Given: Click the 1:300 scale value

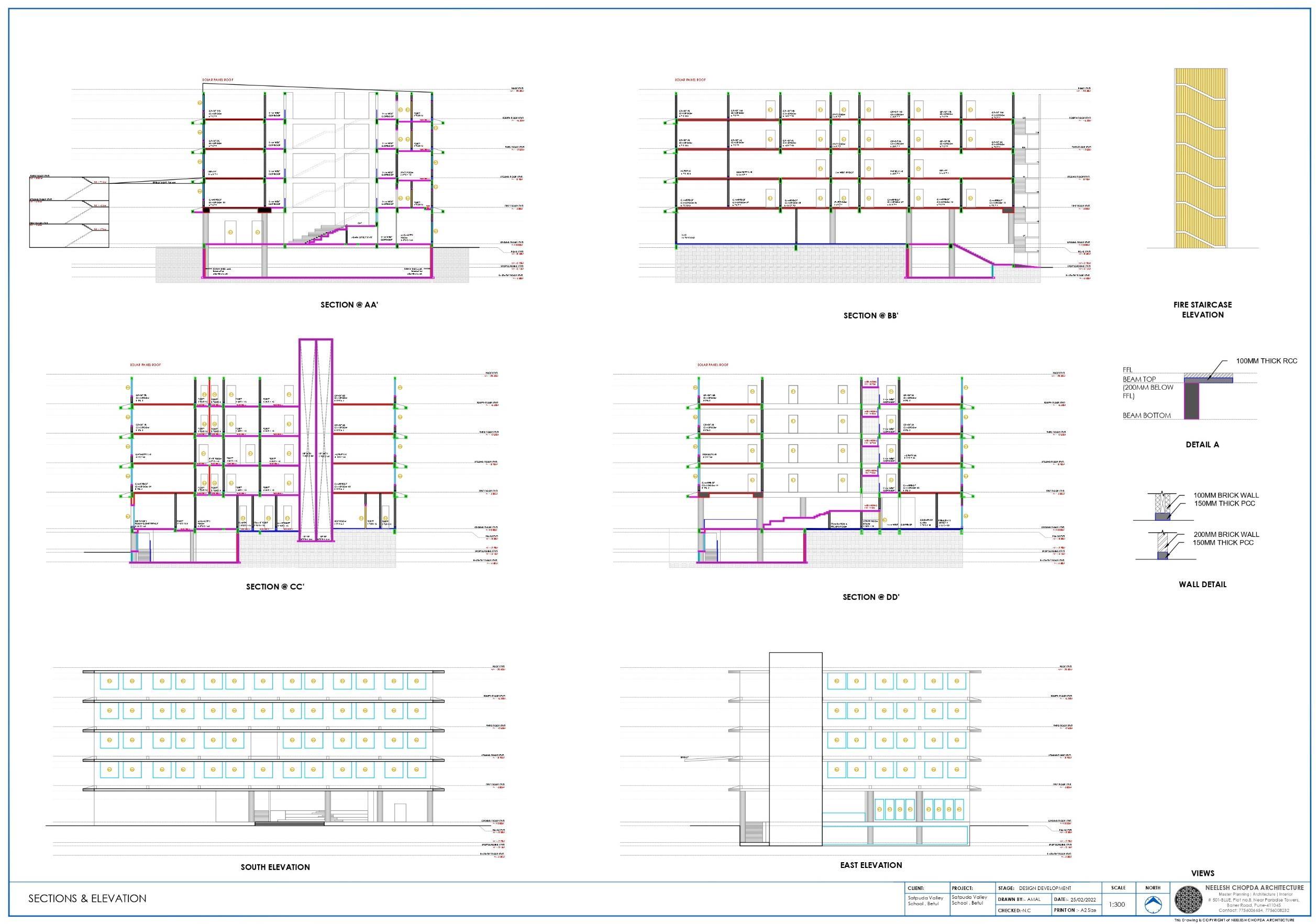Looking at the screenshot, I should pos(1116,905).
